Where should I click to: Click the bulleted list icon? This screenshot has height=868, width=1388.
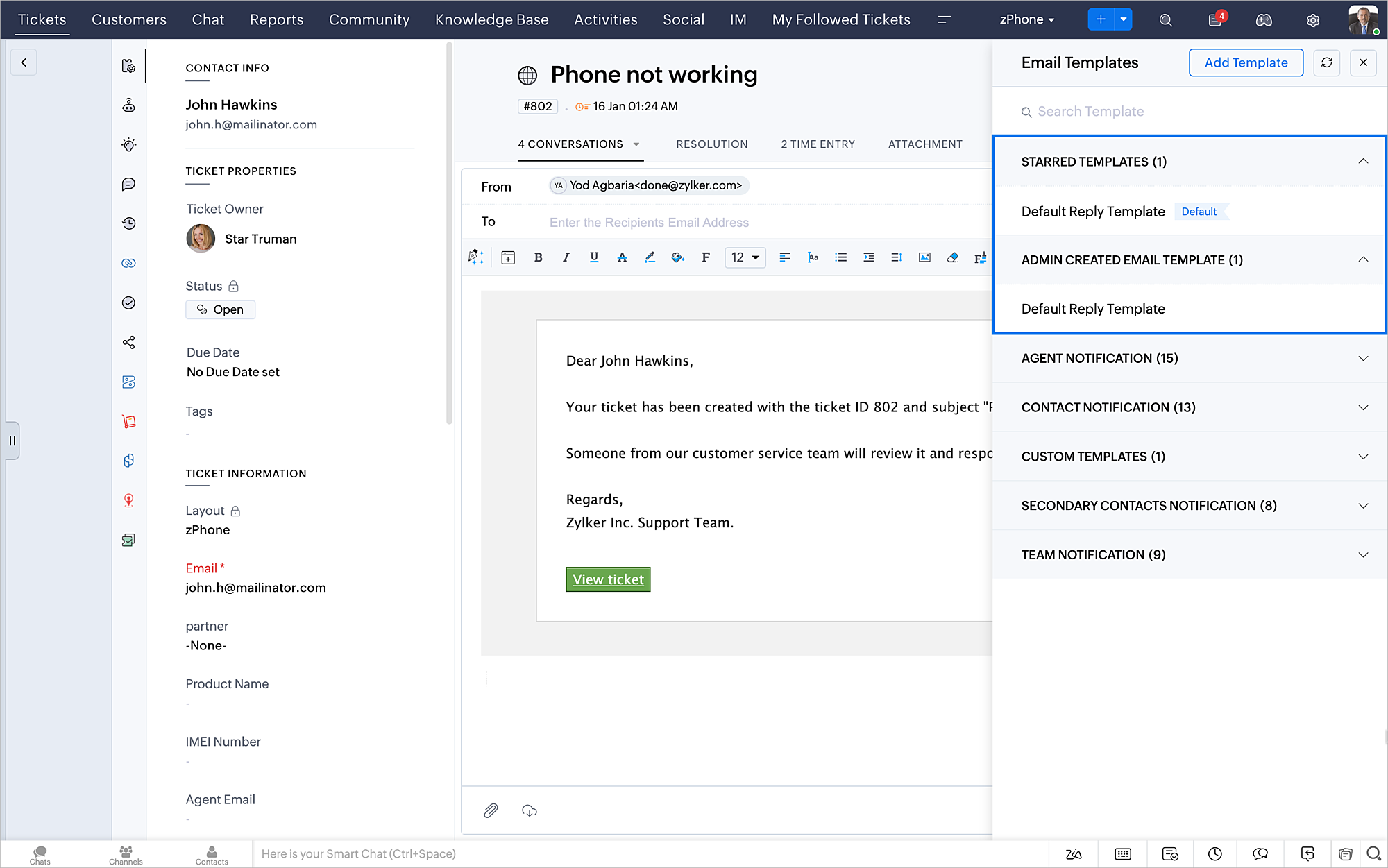[840, 257]
